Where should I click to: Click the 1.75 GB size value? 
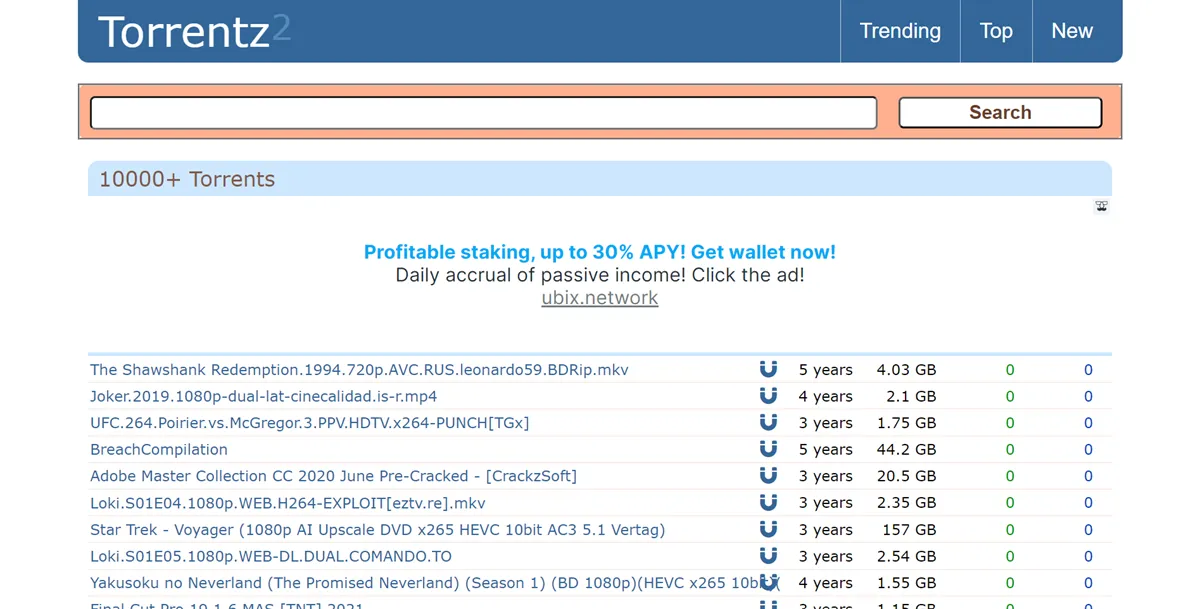coord(907,423)
